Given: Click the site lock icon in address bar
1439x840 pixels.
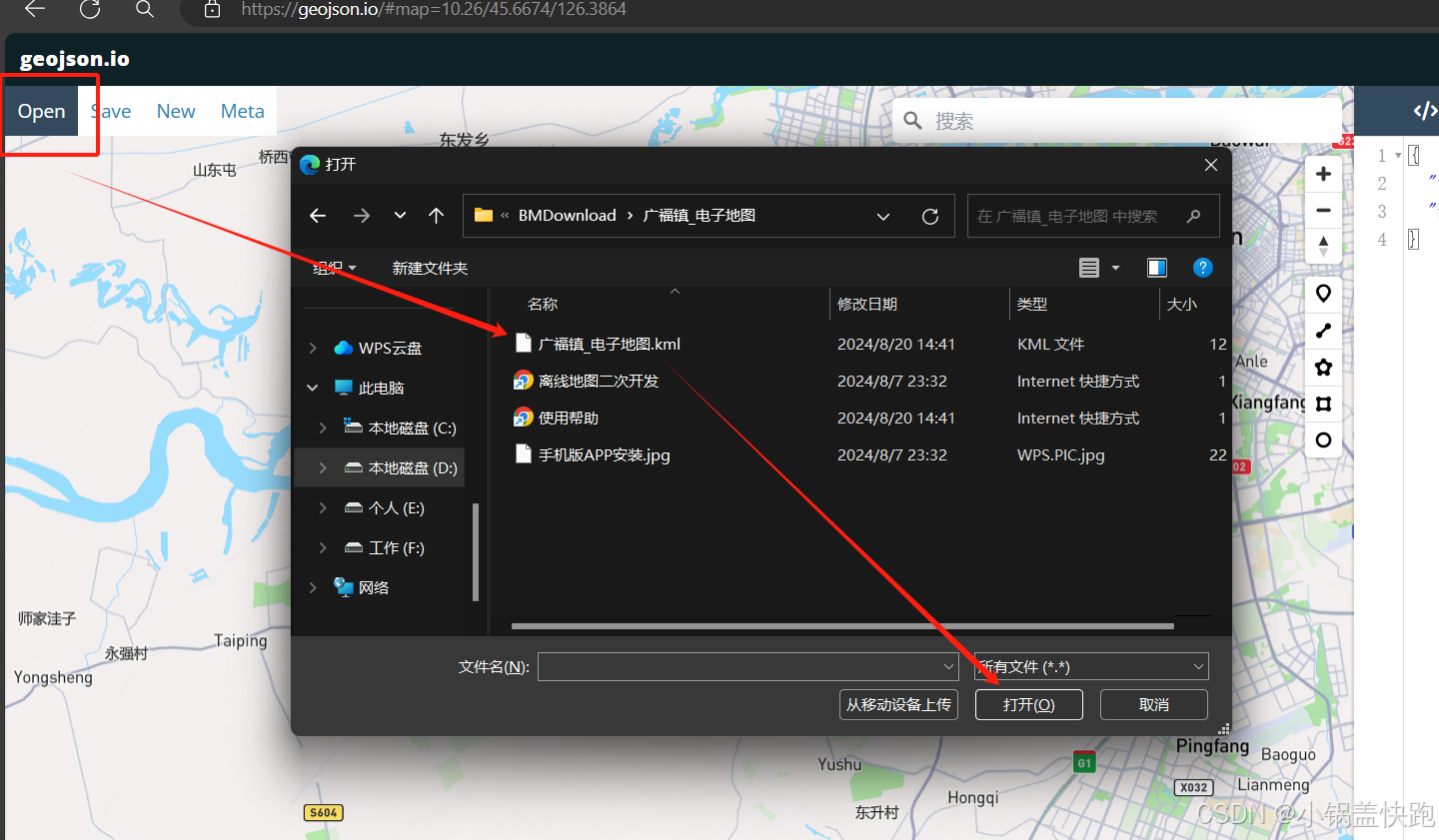Looking at the screenshot, I should click(212, 9).
